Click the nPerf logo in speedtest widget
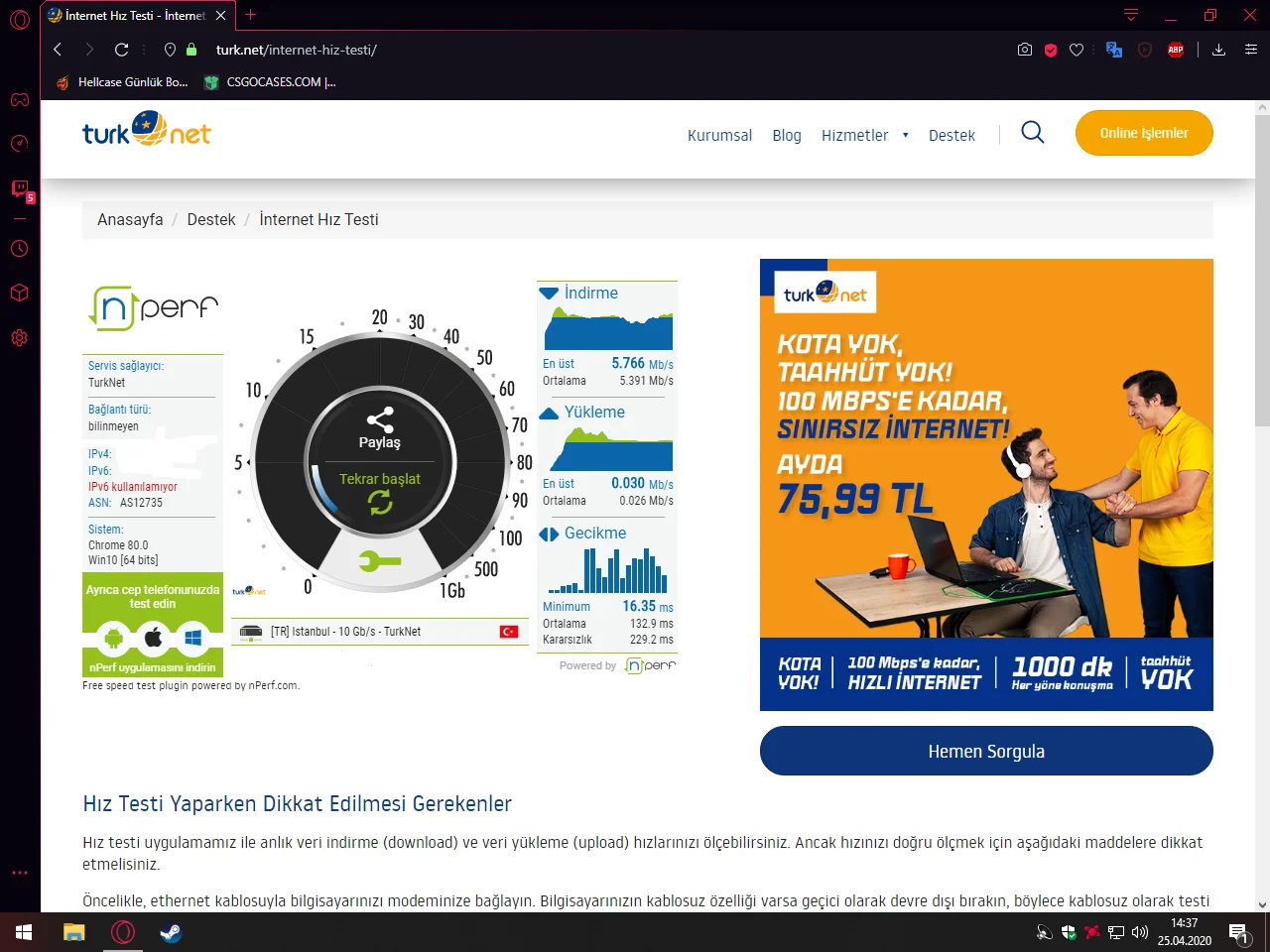The image size is (1270, 952). [153, 307]
